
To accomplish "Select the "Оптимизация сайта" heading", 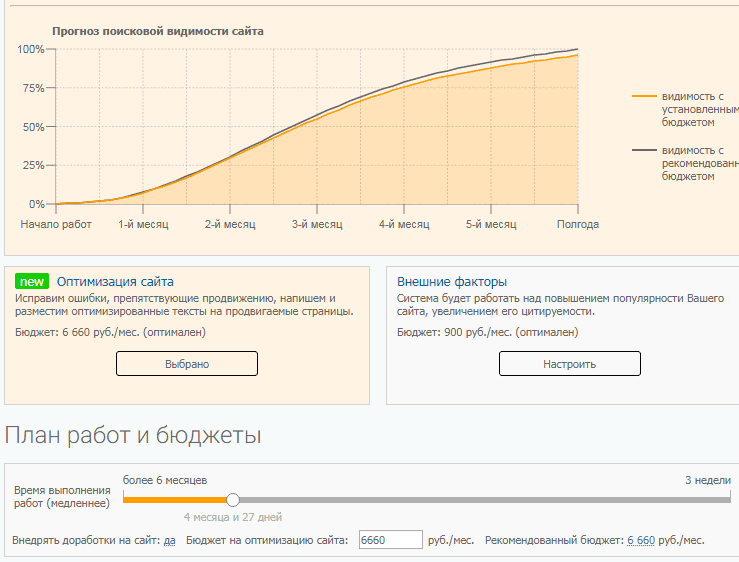I will point(115,282).
